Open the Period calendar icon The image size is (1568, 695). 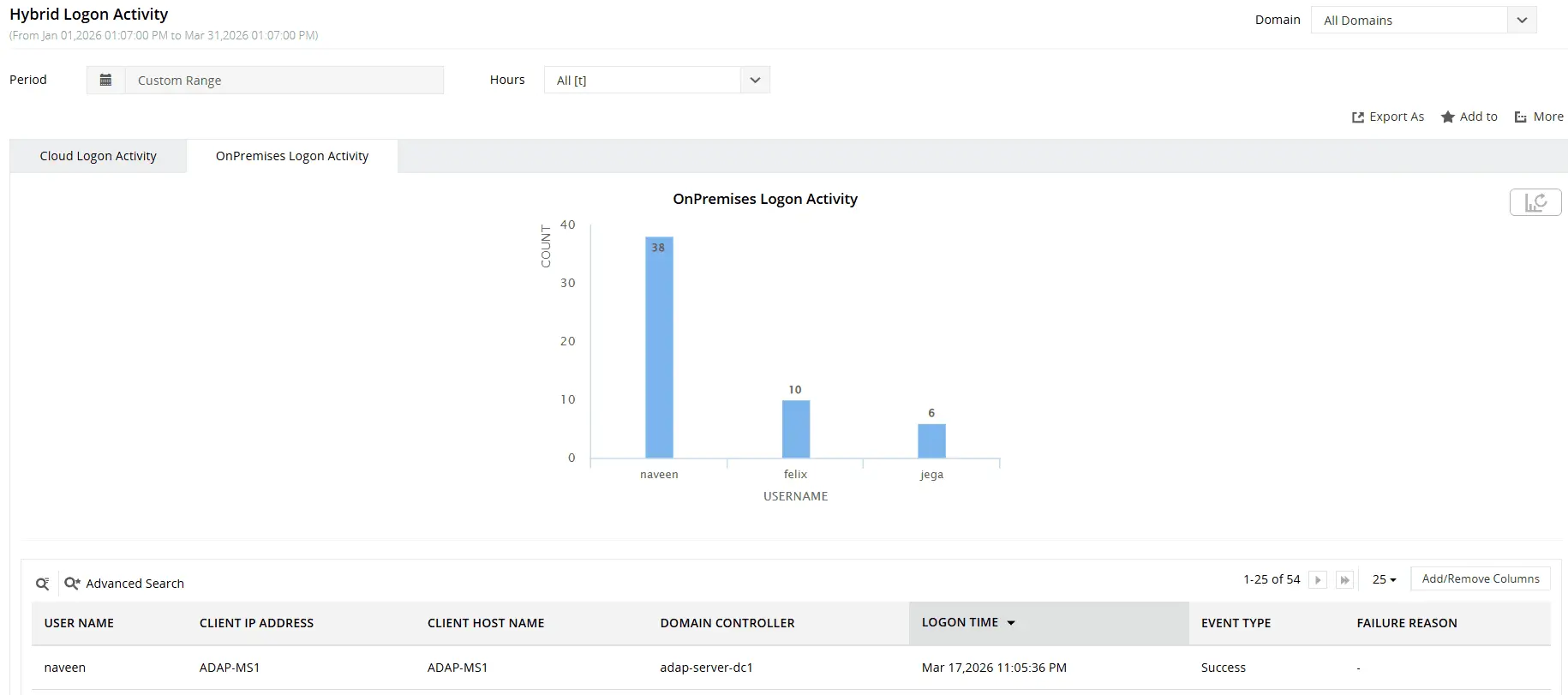[105, 80]
